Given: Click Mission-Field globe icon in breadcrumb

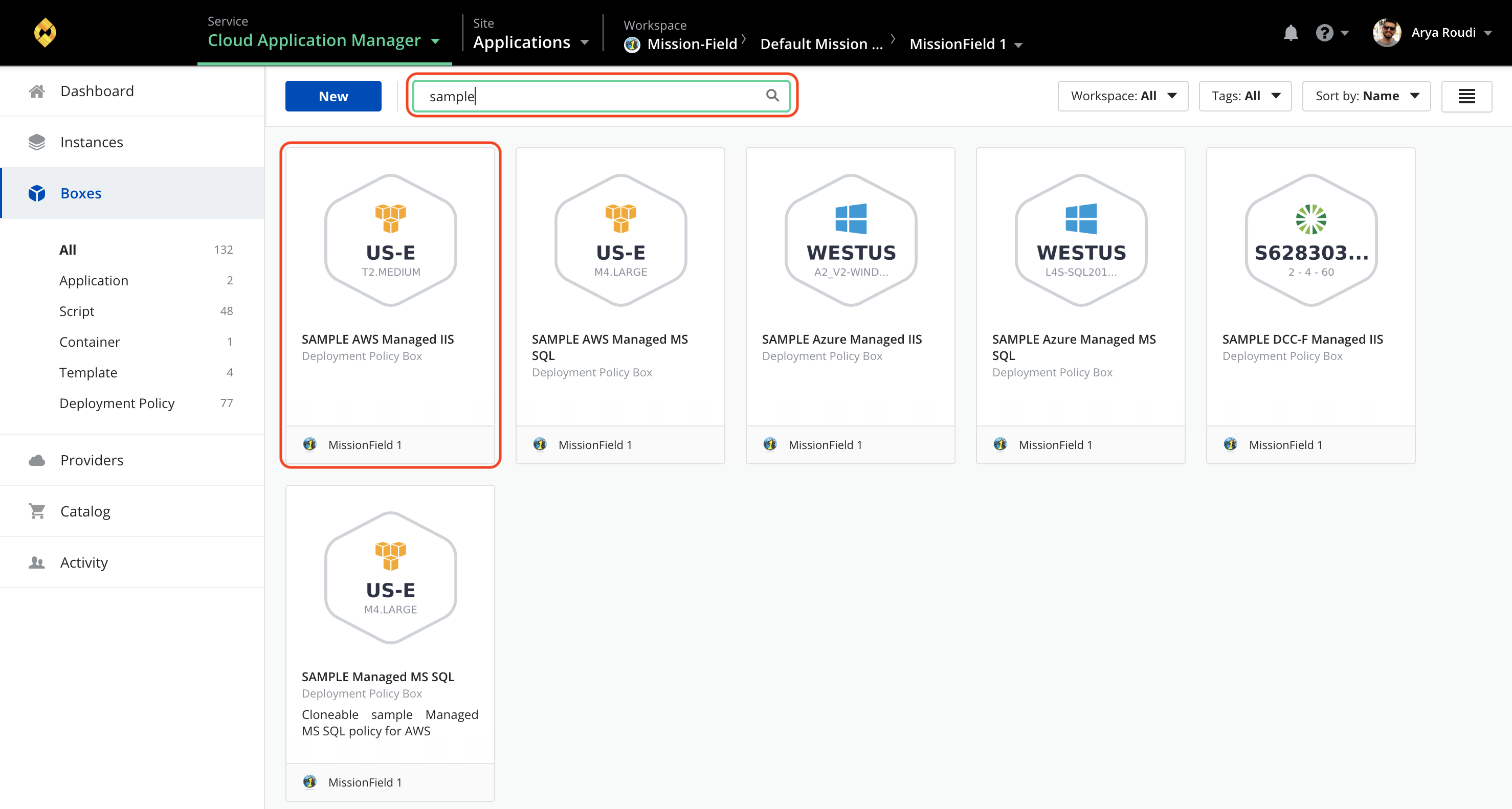Looking at the screenshot, I should click(x=632, y=44).
